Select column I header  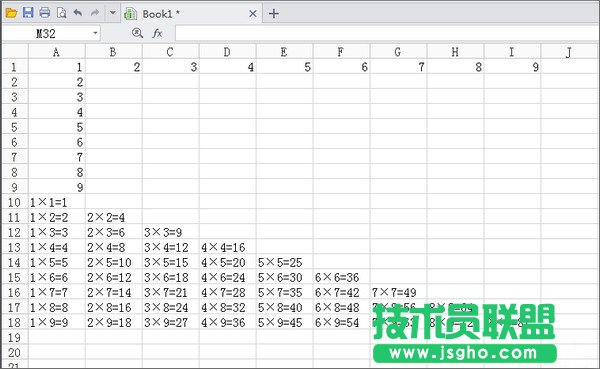pyautogui.click(x=512, y=52)
